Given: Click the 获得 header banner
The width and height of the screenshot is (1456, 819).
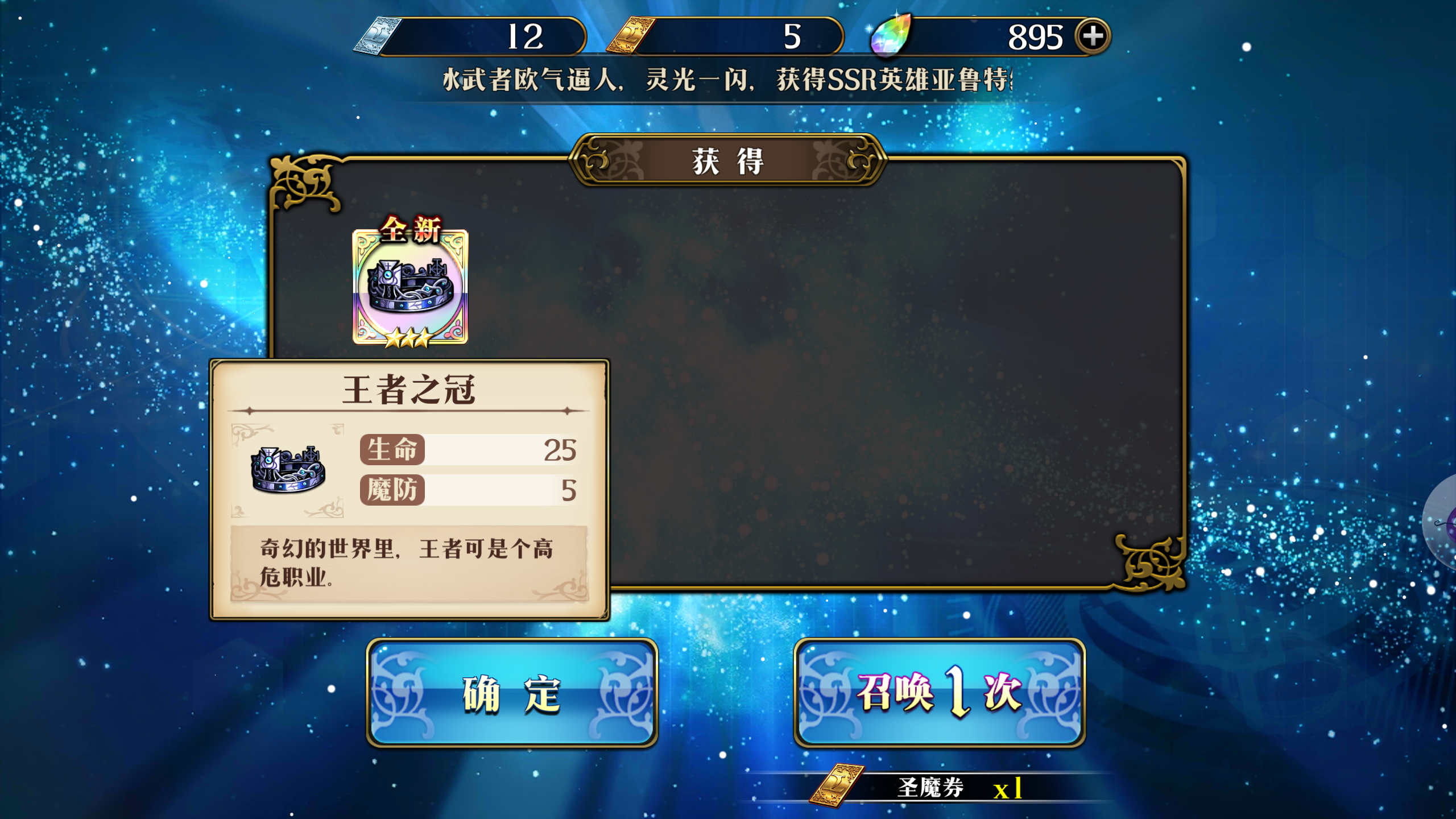Looking at the screenshot, I should 727,160.
